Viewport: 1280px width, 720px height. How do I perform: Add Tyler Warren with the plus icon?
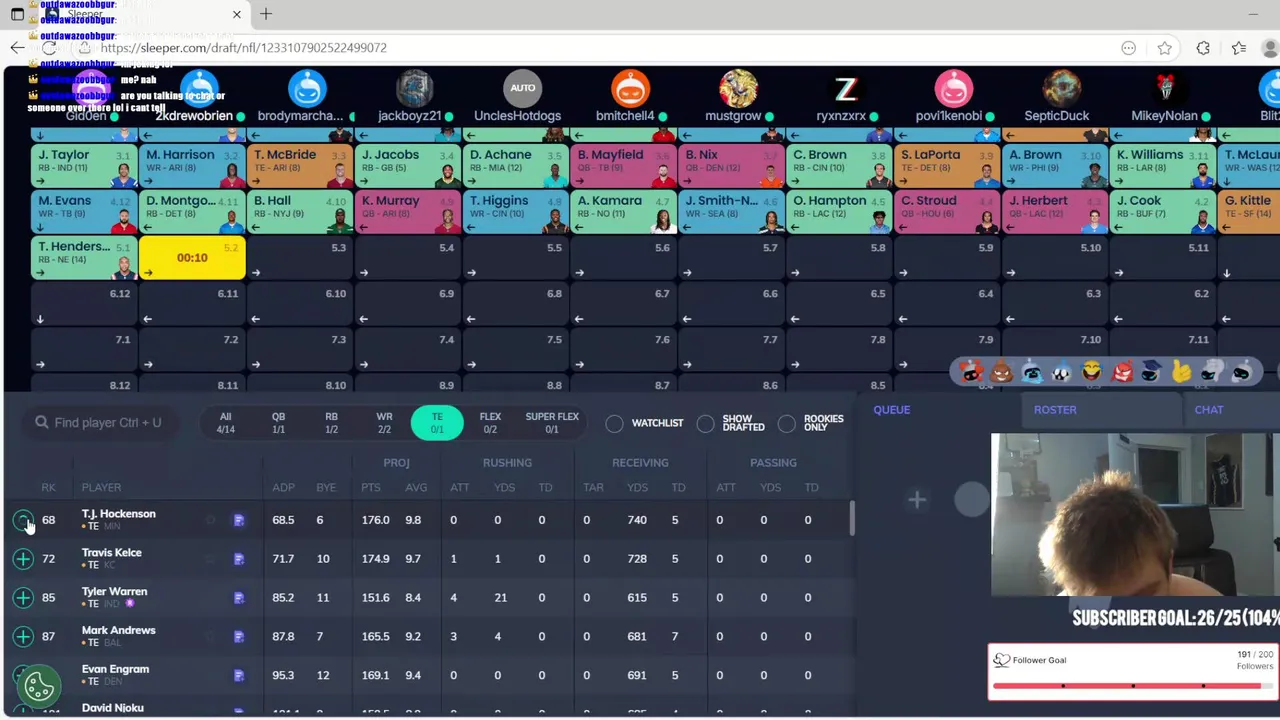pos(23,598)
